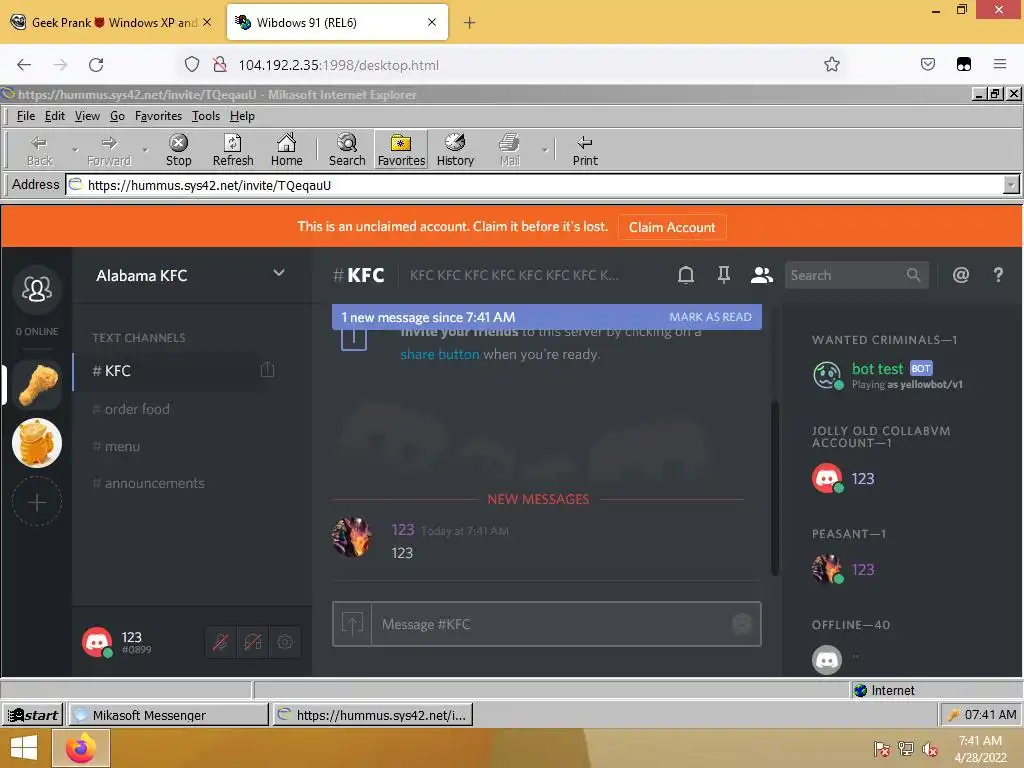The height and width of the screenshot is (768, 1024).
Task: Click the username 123 above the chat message
Action: click(402, 530)
